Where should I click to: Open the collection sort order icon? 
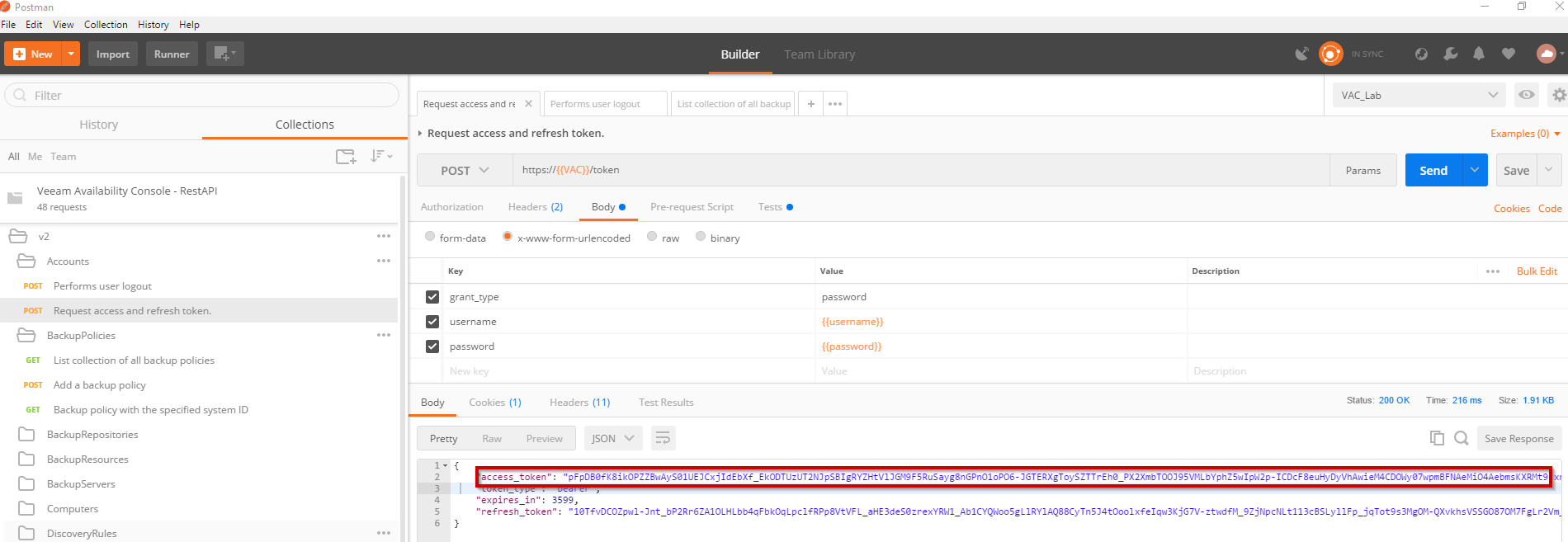click(x=381, y=156)
